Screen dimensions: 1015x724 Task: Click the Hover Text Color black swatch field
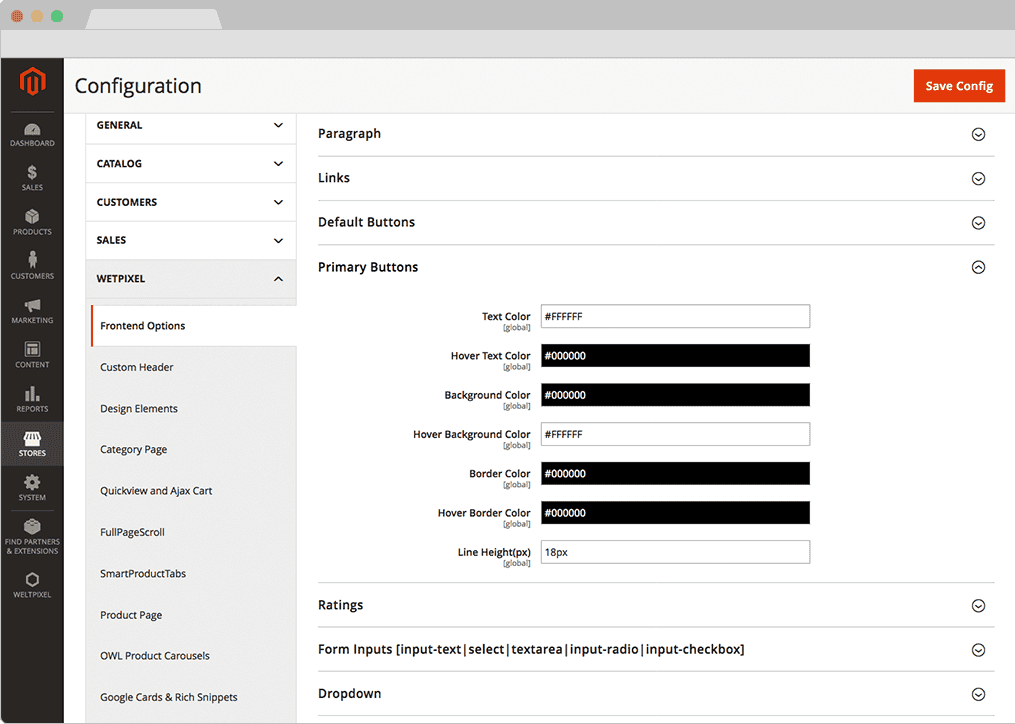pos(675,356)
